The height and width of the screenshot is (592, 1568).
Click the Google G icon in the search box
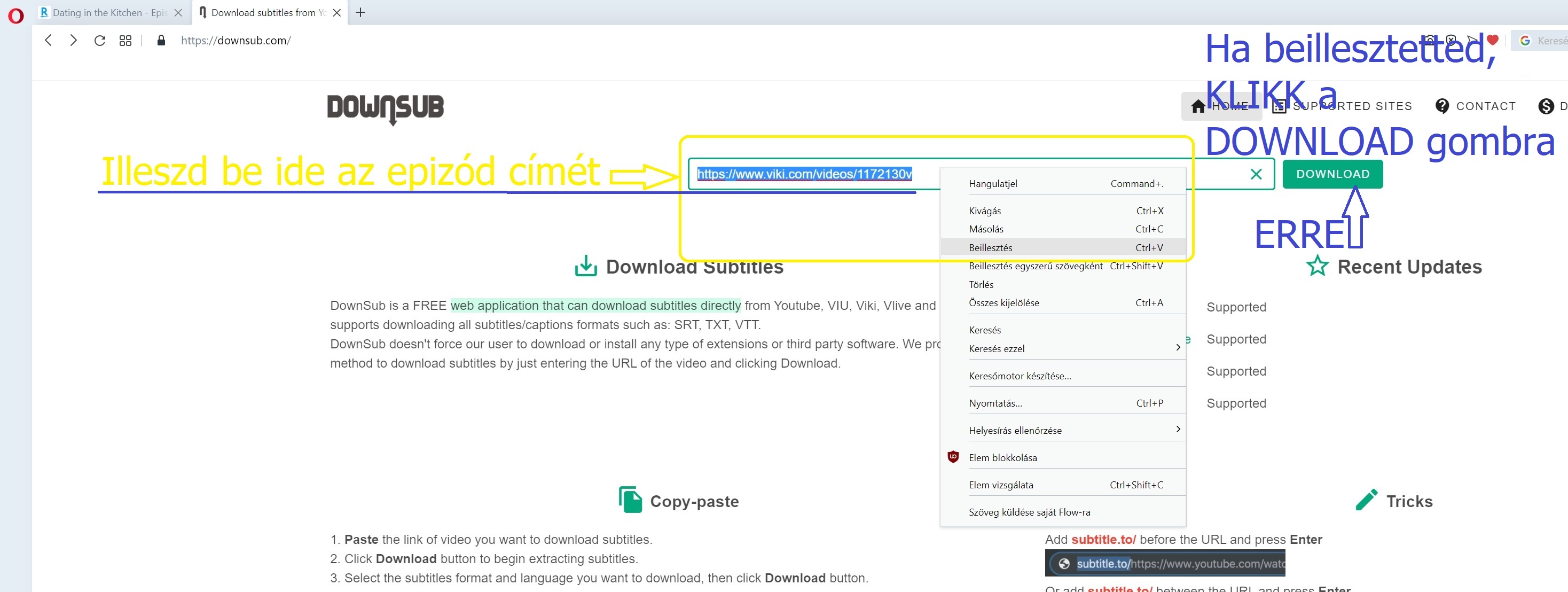click(1525, 41)
